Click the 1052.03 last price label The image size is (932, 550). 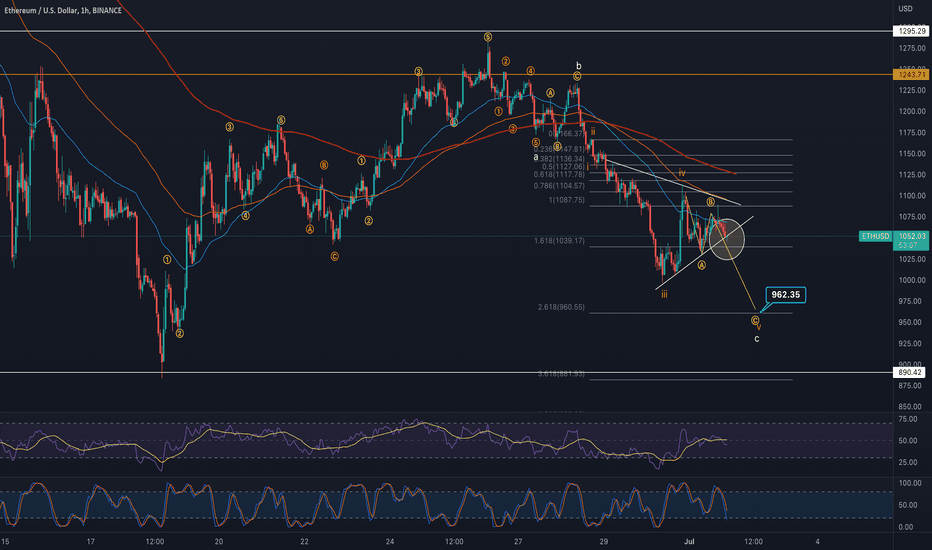click(x=912, y=236)
